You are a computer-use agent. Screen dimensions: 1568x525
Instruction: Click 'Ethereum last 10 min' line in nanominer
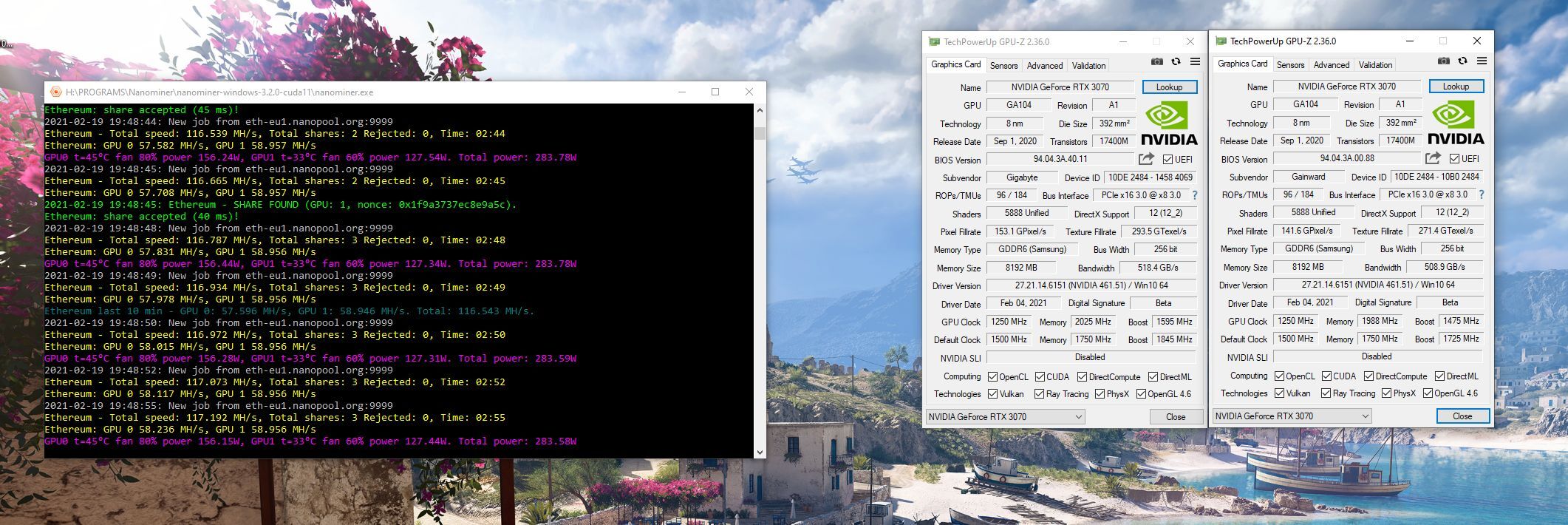click(290, 311)
